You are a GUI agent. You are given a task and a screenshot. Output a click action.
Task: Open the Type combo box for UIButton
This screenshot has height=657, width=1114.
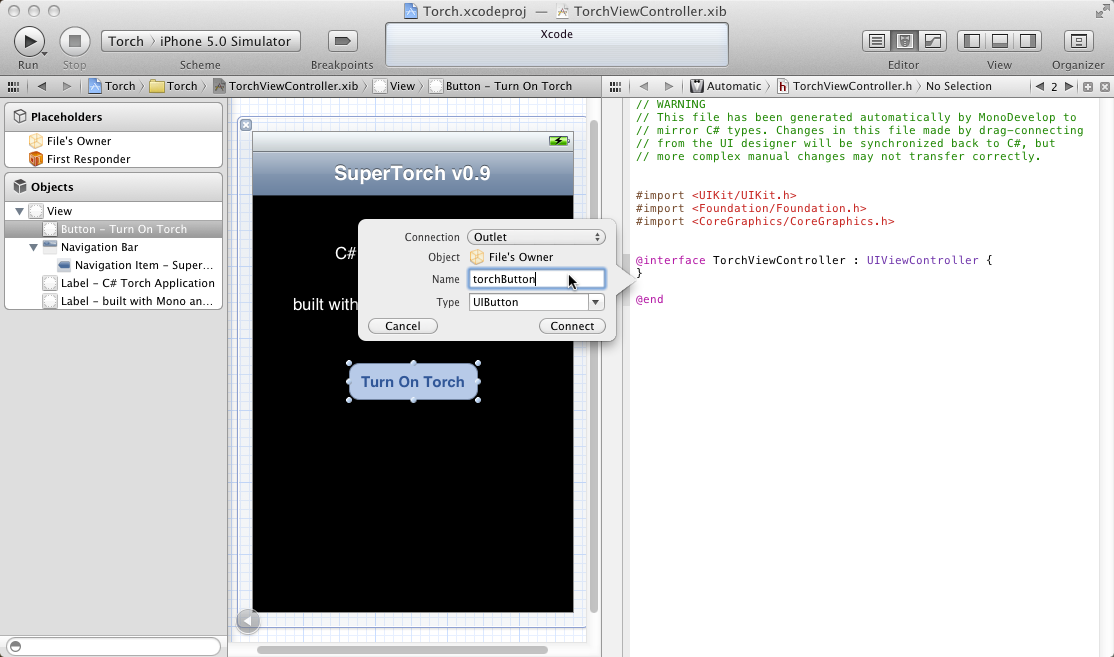click(x=596, y=302)
